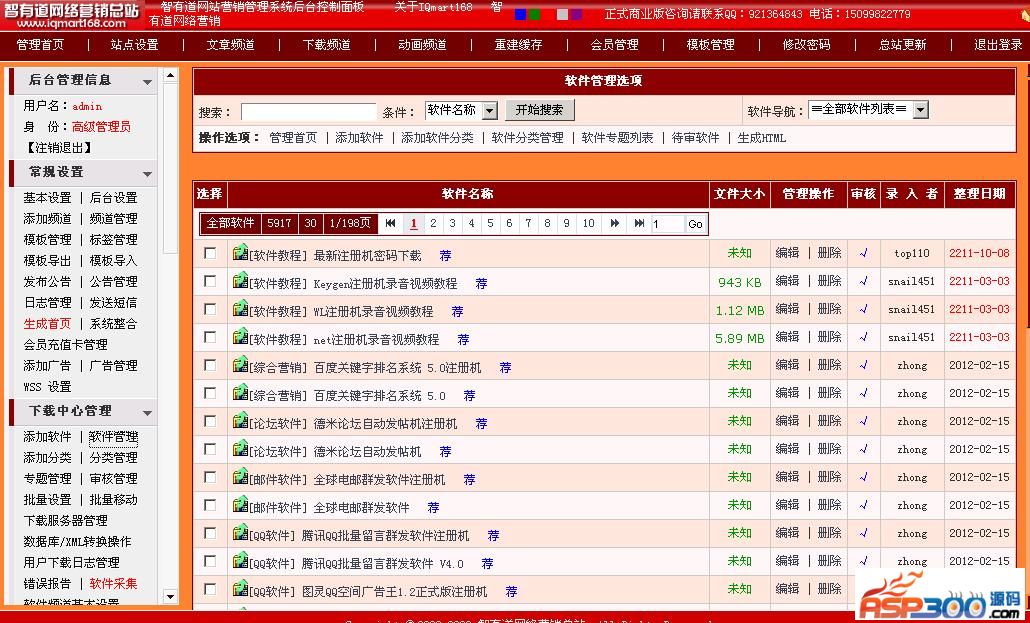The width and height of the screenshot is (1030, 623).
Task: Select checkbox for 德米论坛自动发帖机注册机
Action: point(210,421)
